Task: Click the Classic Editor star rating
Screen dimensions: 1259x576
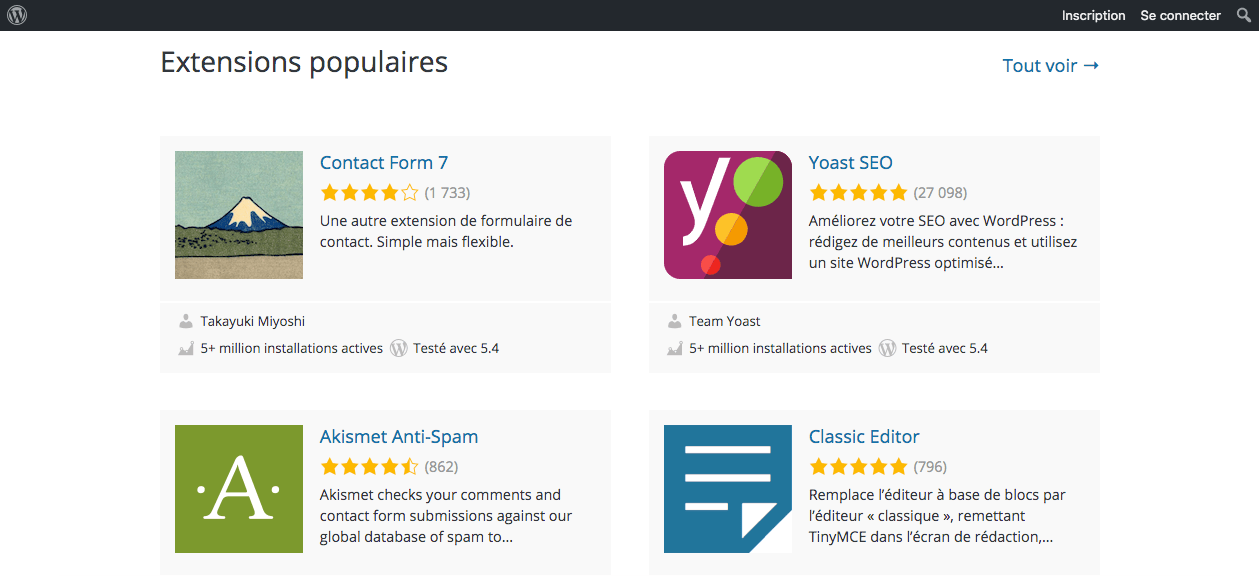Action: [858, 467]
